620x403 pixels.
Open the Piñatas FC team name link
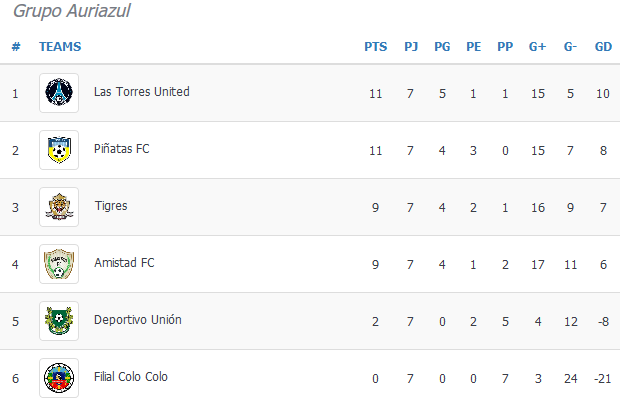tap(122, 149)
